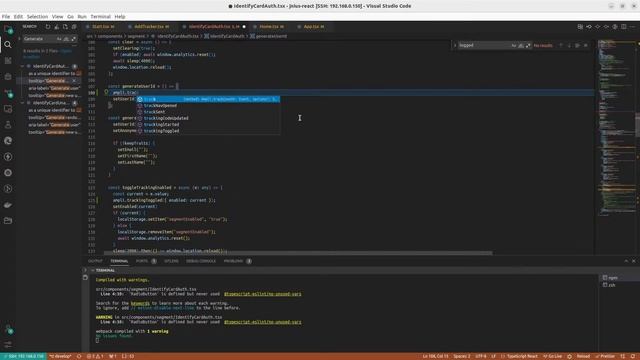Click Prettier in the status bar
The width and height of the screenshot is (640, 360).
605,356
